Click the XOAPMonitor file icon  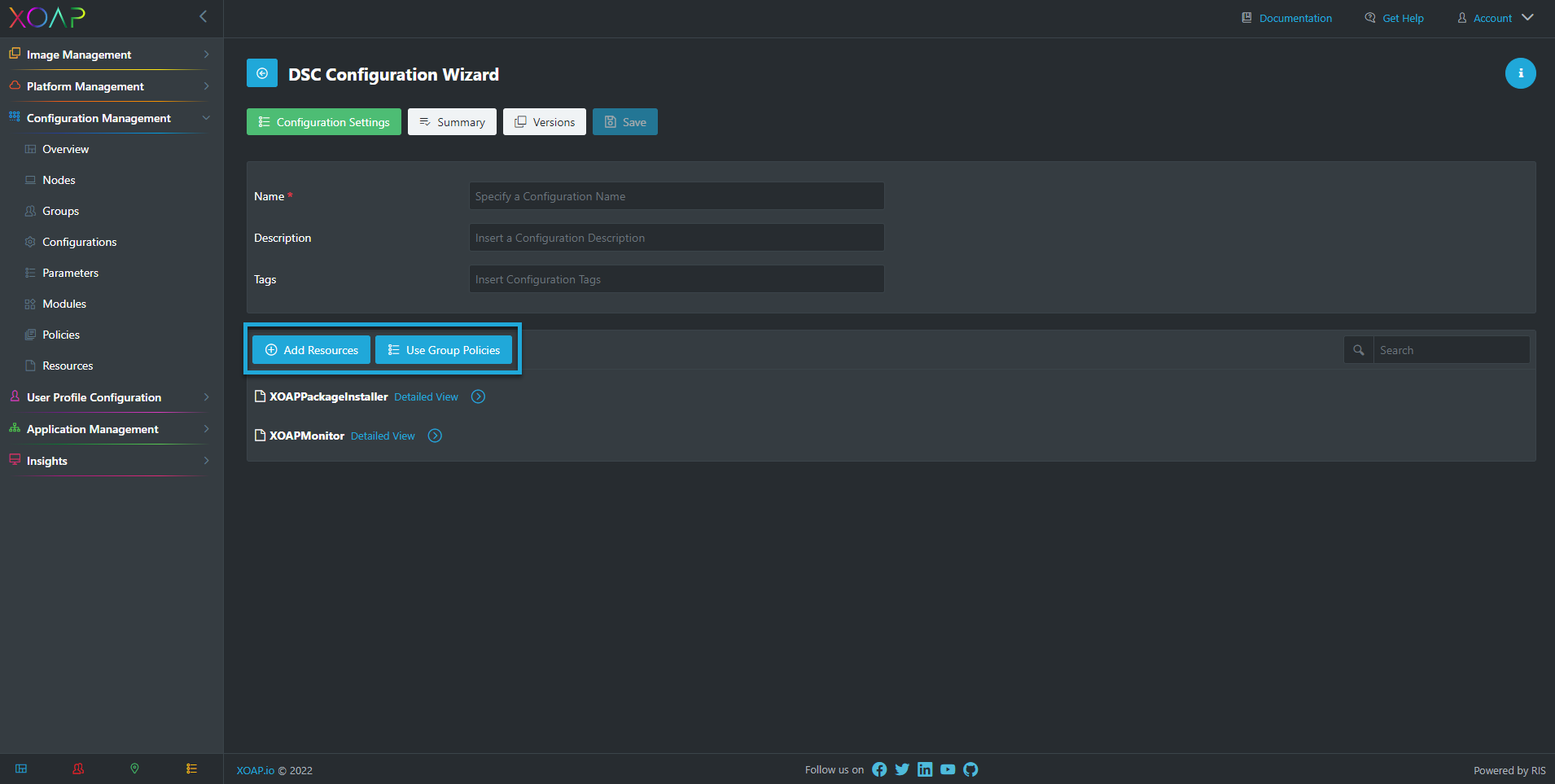coord(261,436)
